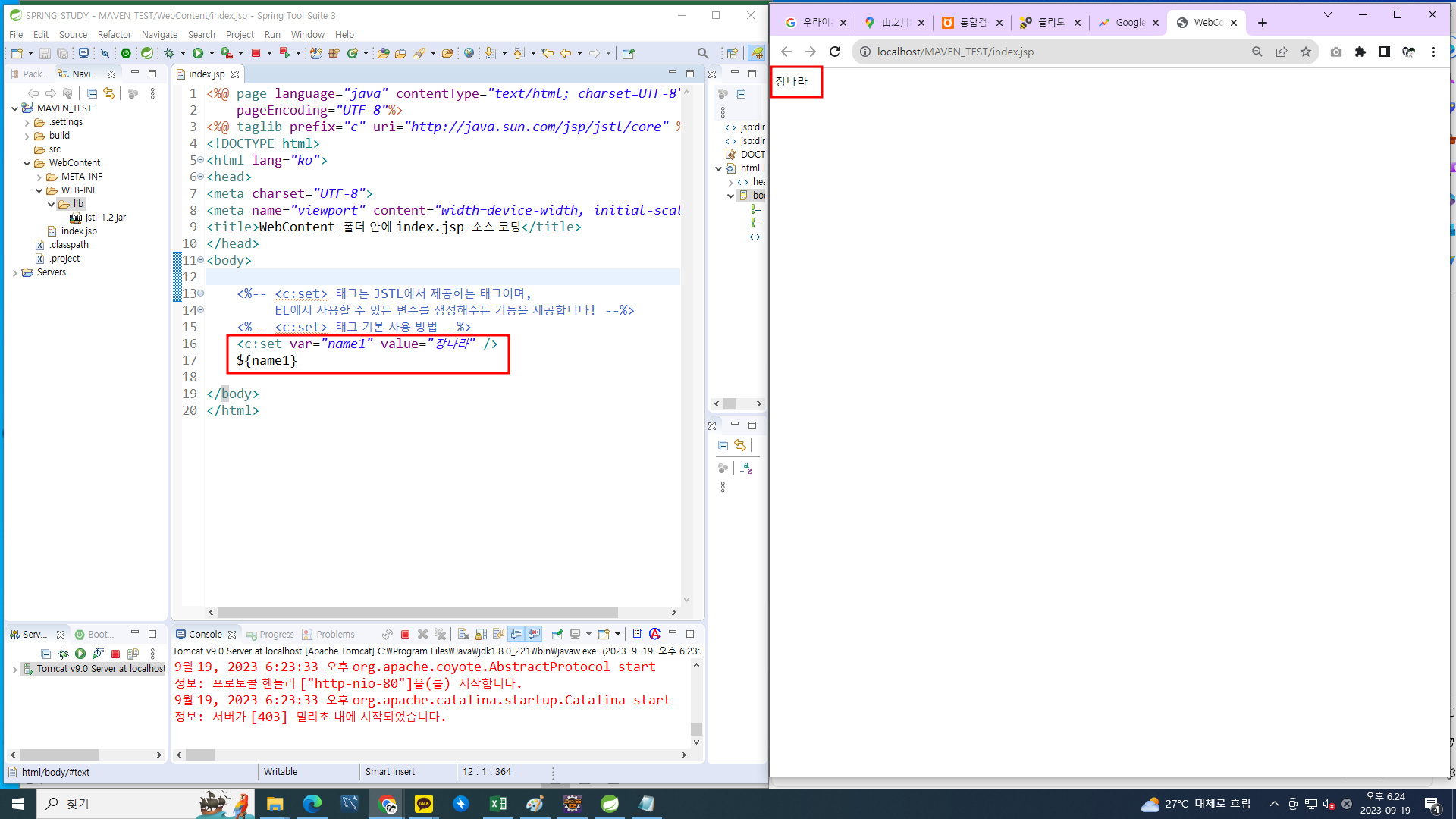Stop the Tomcat server with red square in Servers view
This screenshot has width=1456, height=819.
pyautogui.click(x=115, y=654)
